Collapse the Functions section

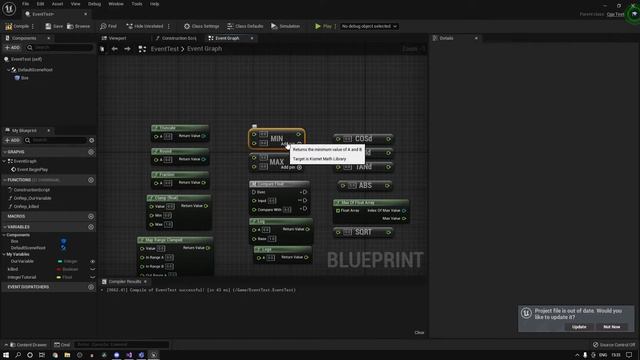point(4,180)
